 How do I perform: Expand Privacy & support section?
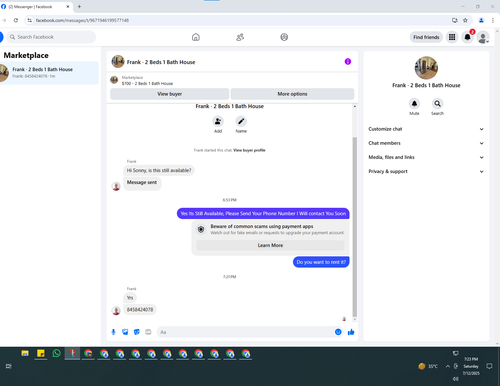426,171
